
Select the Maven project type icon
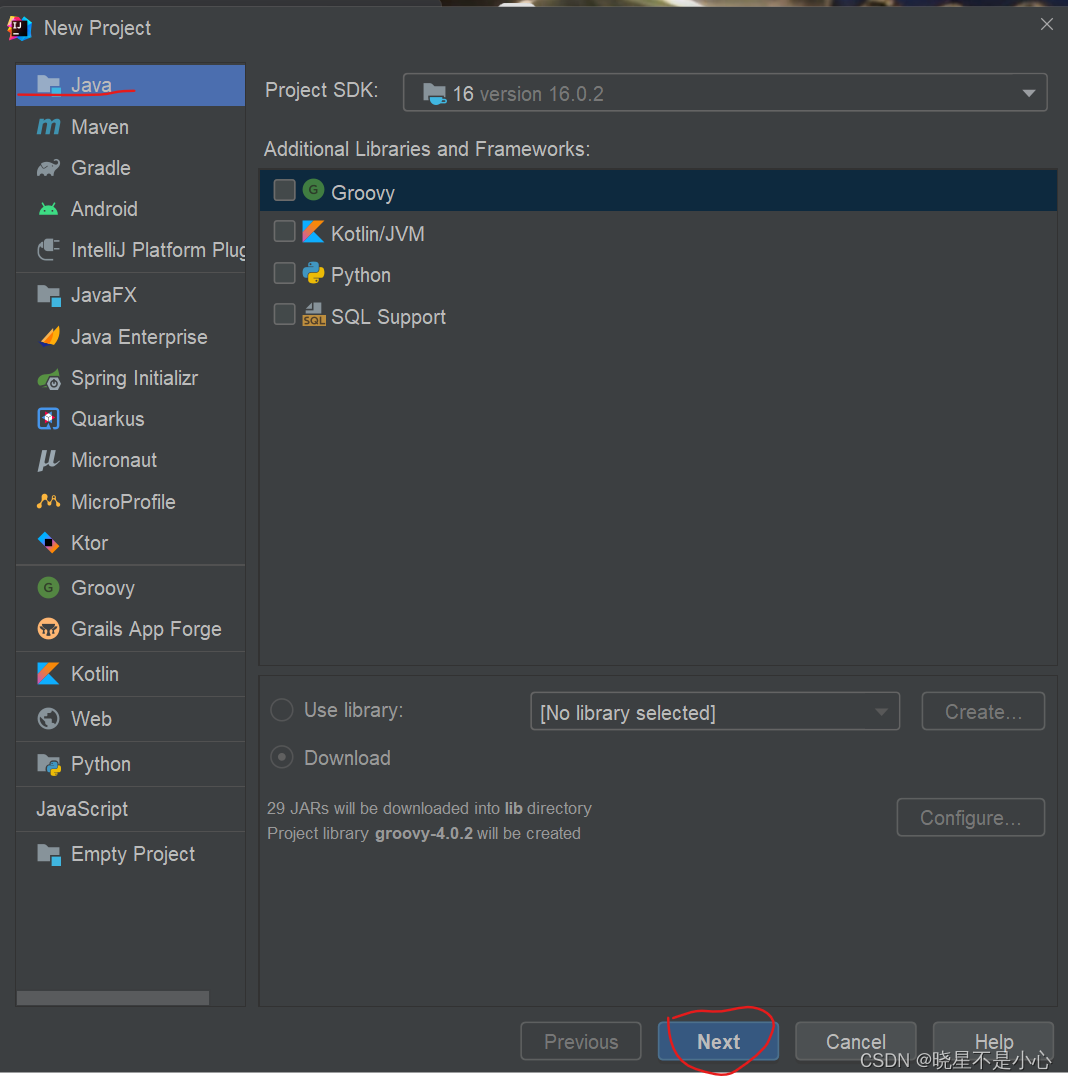point(48,127)
